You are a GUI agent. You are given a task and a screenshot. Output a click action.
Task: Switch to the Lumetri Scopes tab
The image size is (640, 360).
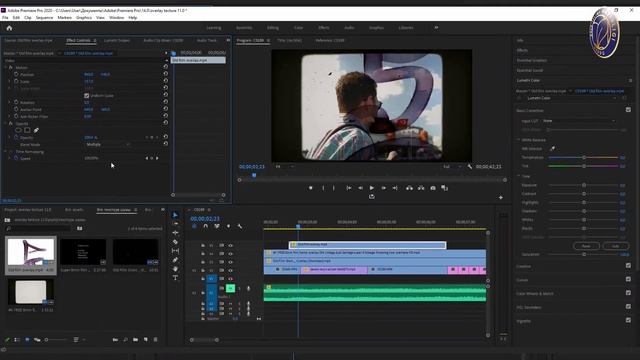coord(117,40)
